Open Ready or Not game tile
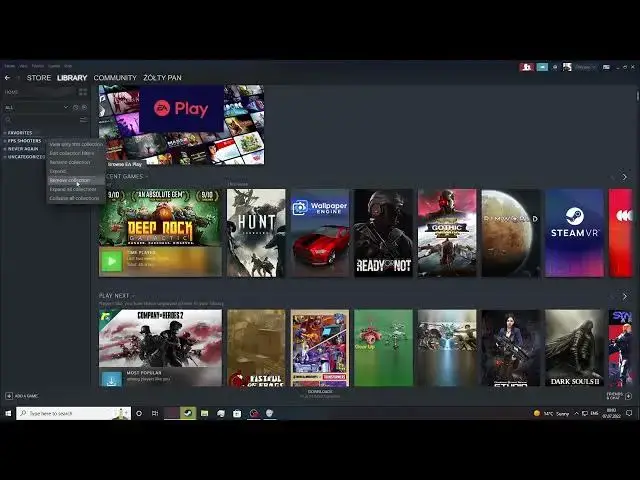The image size is (640, 480). pos(383,233)
